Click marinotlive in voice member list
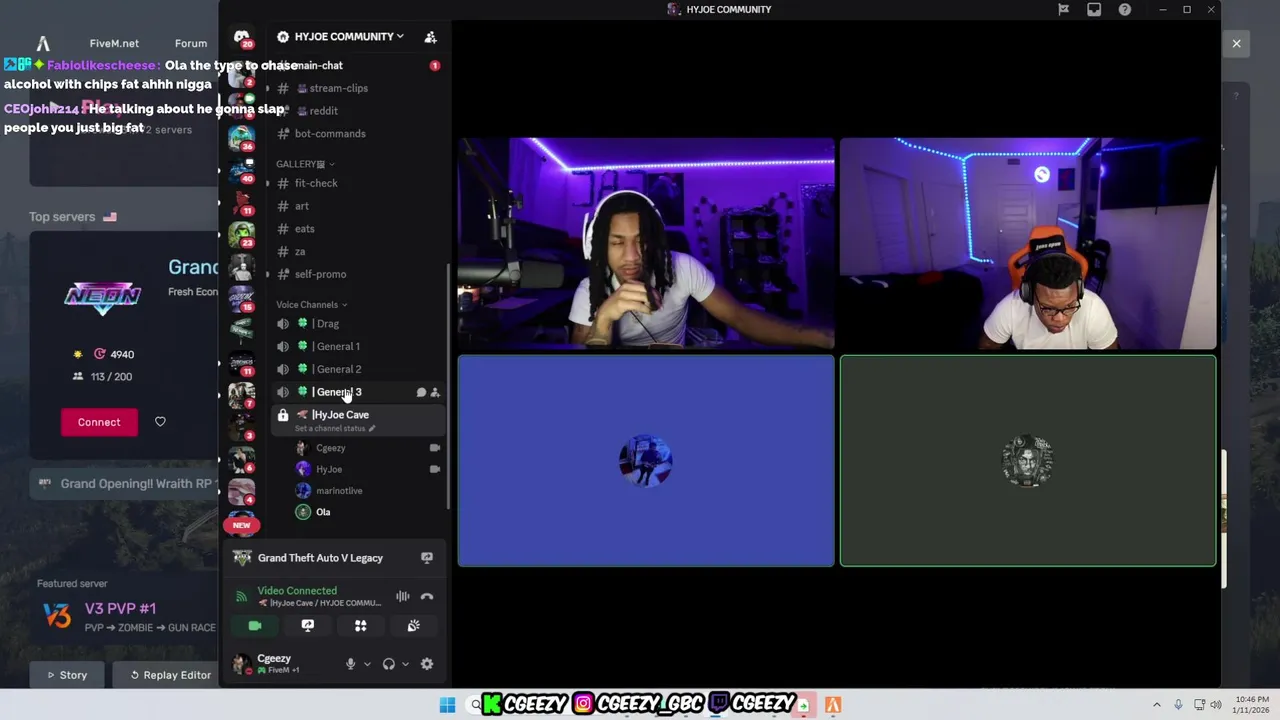Screen dimensions: 1280x720 click(339, 491)
